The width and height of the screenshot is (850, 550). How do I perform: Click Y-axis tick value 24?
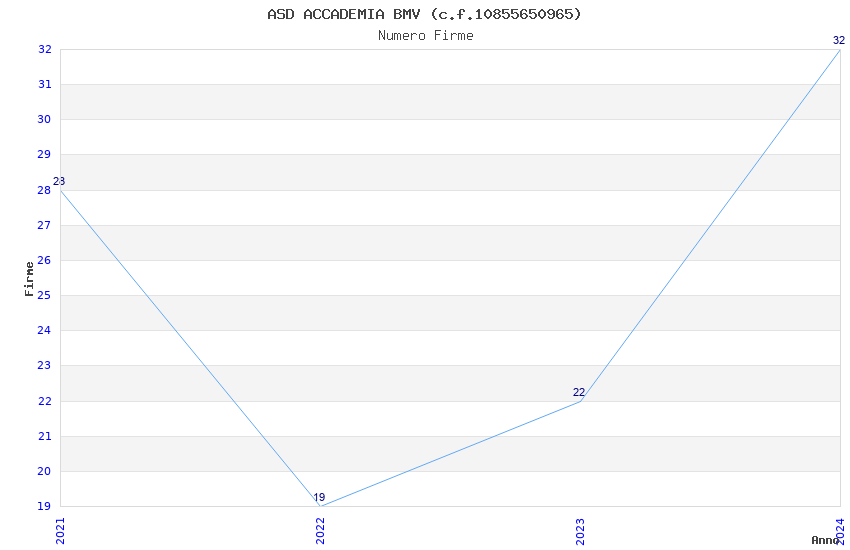44,331
